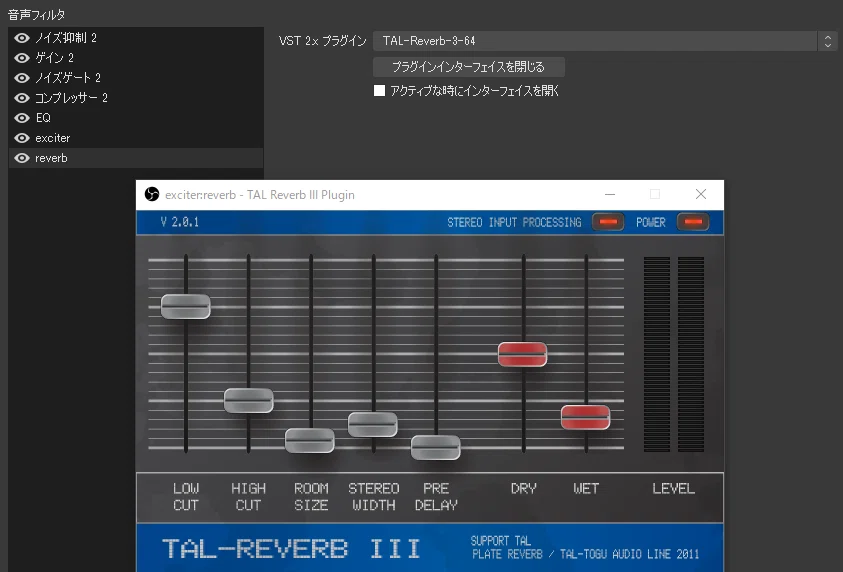Image resolution: width=843 pixels, height=572 pixels.
Task: Click プラグインインターフェイスを閉じる button
Action: (x=469, y=67)
